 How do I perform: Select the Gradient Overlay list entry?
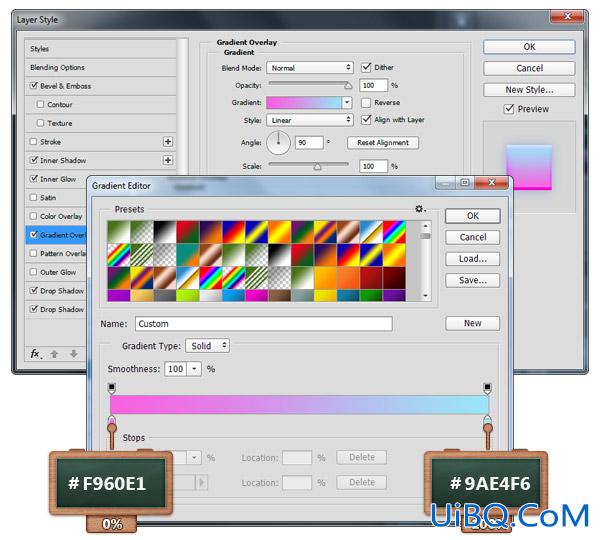pyautogui.click(x=57, y=235)
